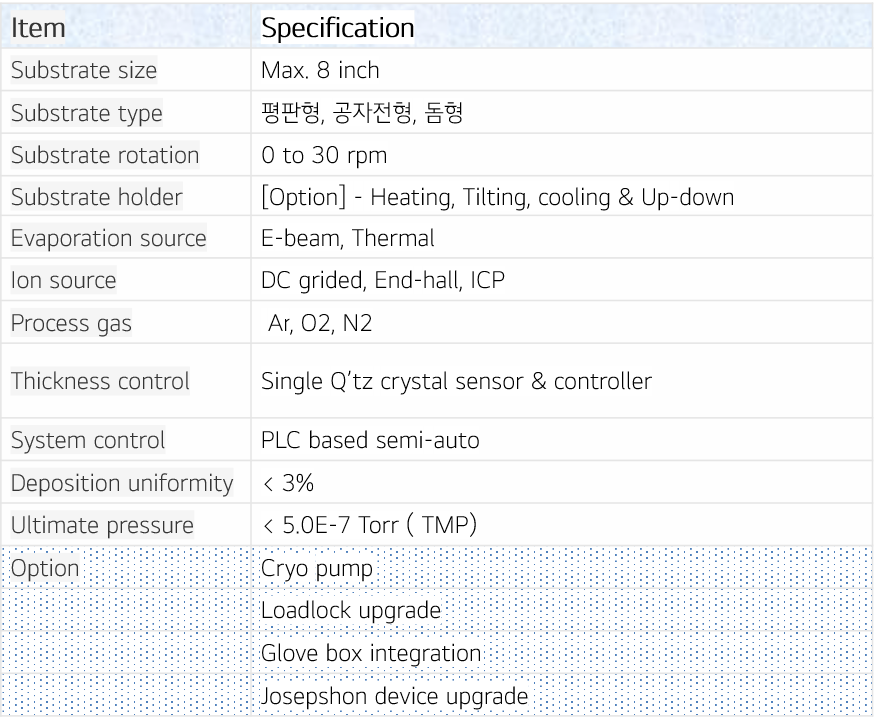Viewport: 875px width, 725px height.
Task: Click the "Josepshon device upgrade" option
Action: pyautogui.click(x=394, y=696)
